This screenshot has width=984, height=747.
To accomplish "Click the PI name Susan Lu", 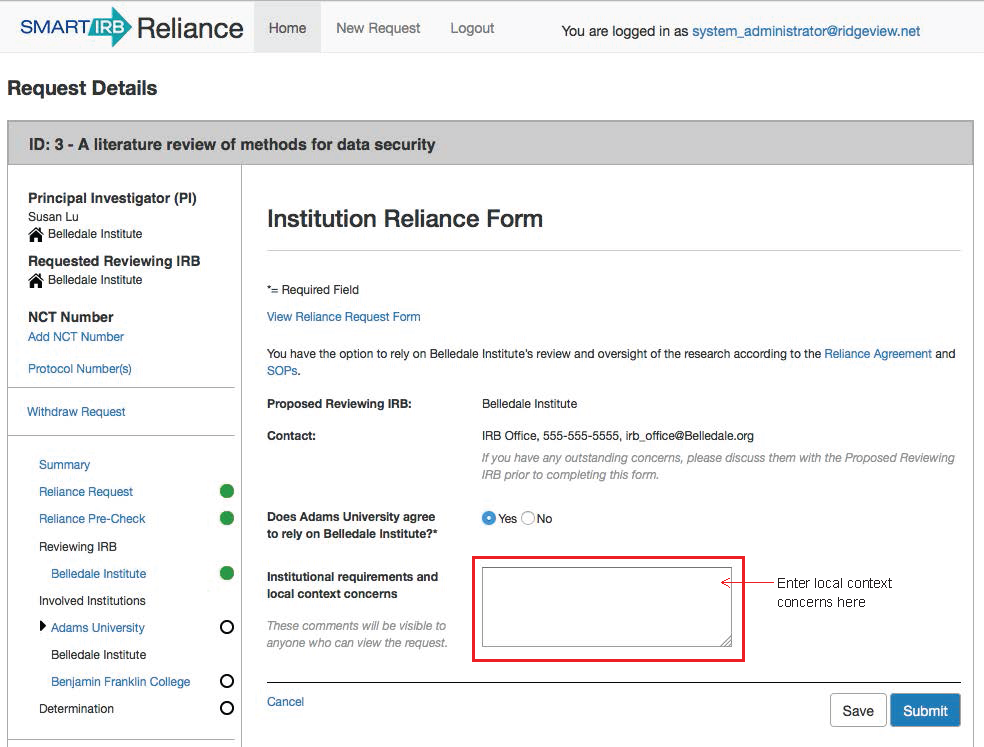I will 53,217.
